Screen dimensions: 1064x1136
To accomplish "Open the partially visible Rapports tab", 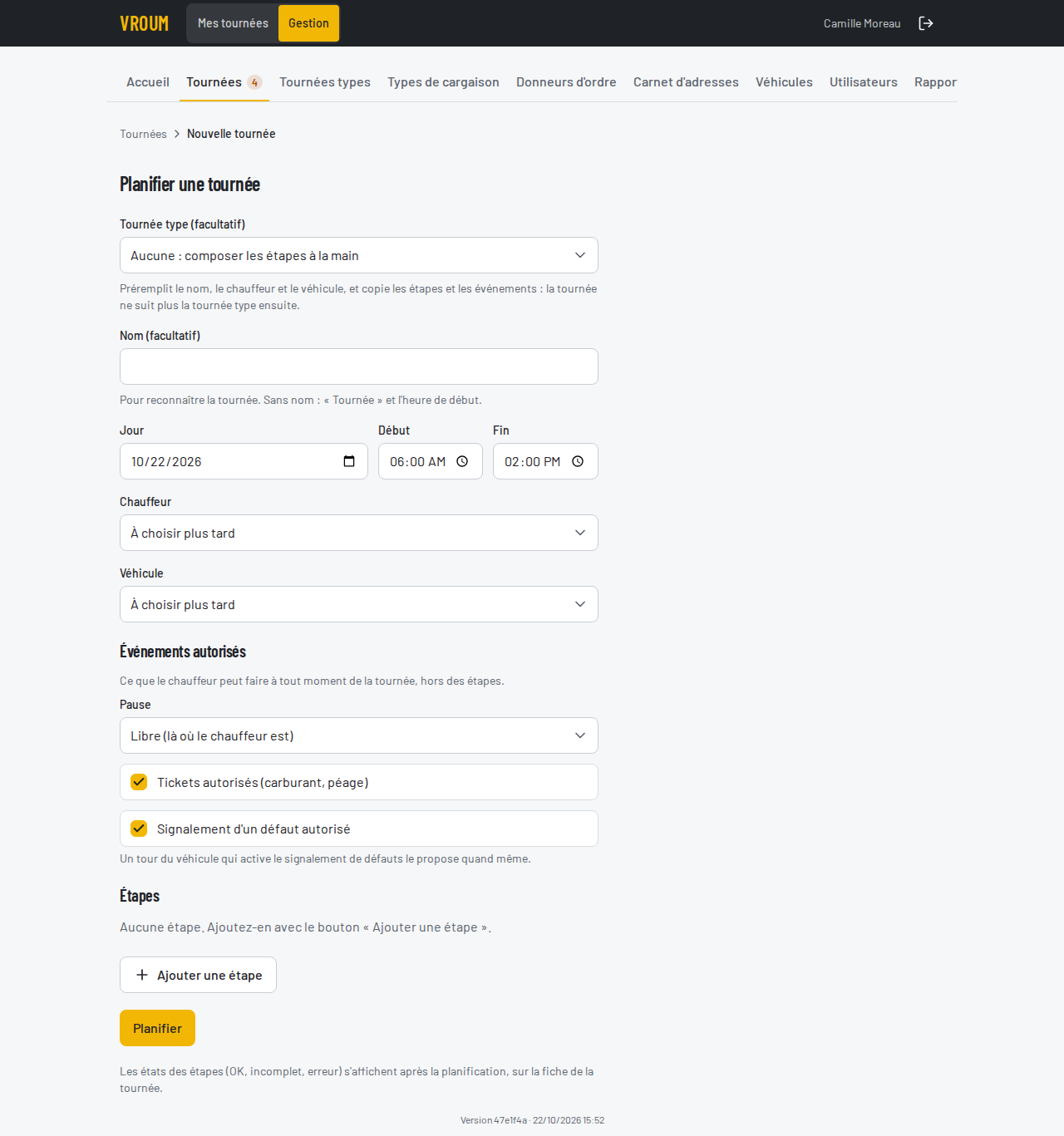I will click(x=935, y=82).
